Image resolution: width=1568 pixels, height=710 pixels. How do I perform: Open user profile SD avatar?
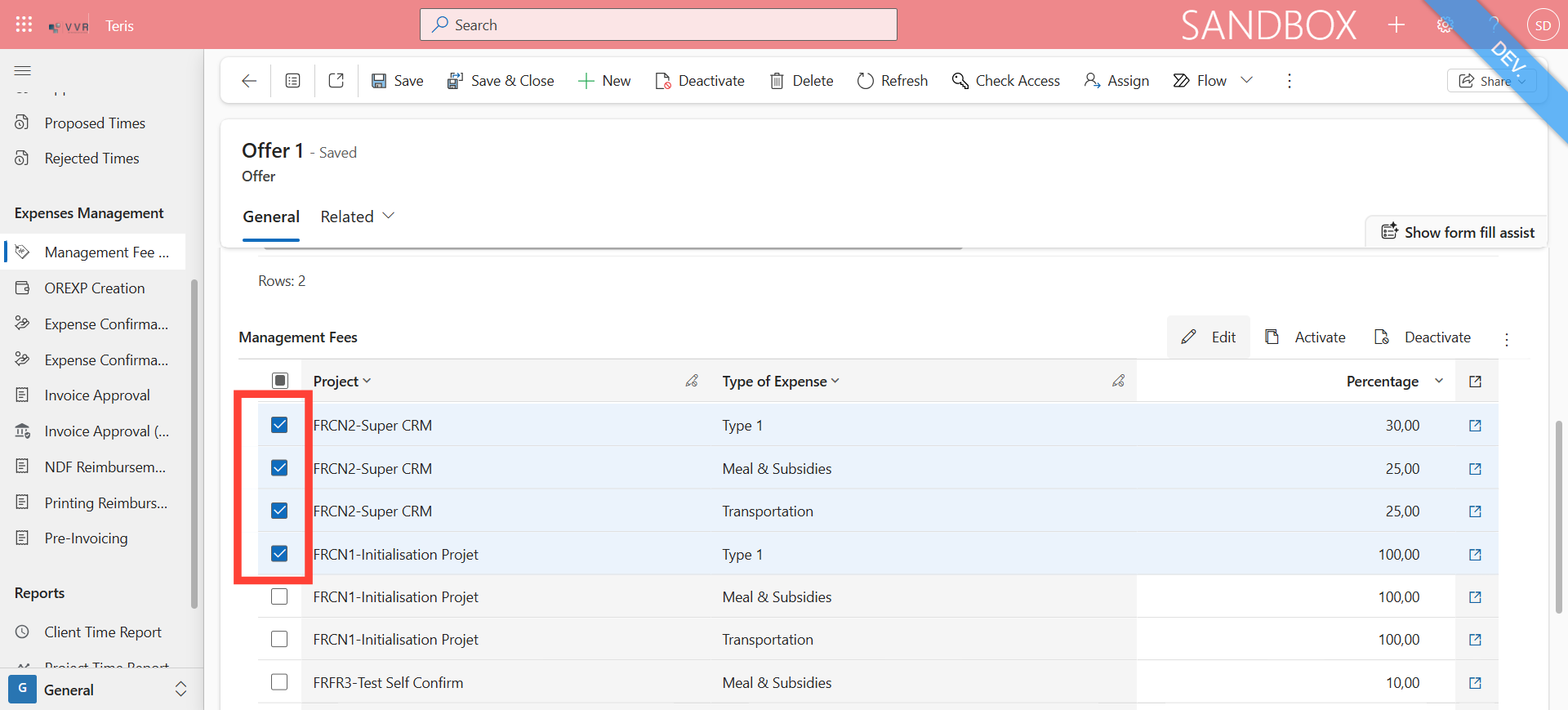tap(1543, 25)
